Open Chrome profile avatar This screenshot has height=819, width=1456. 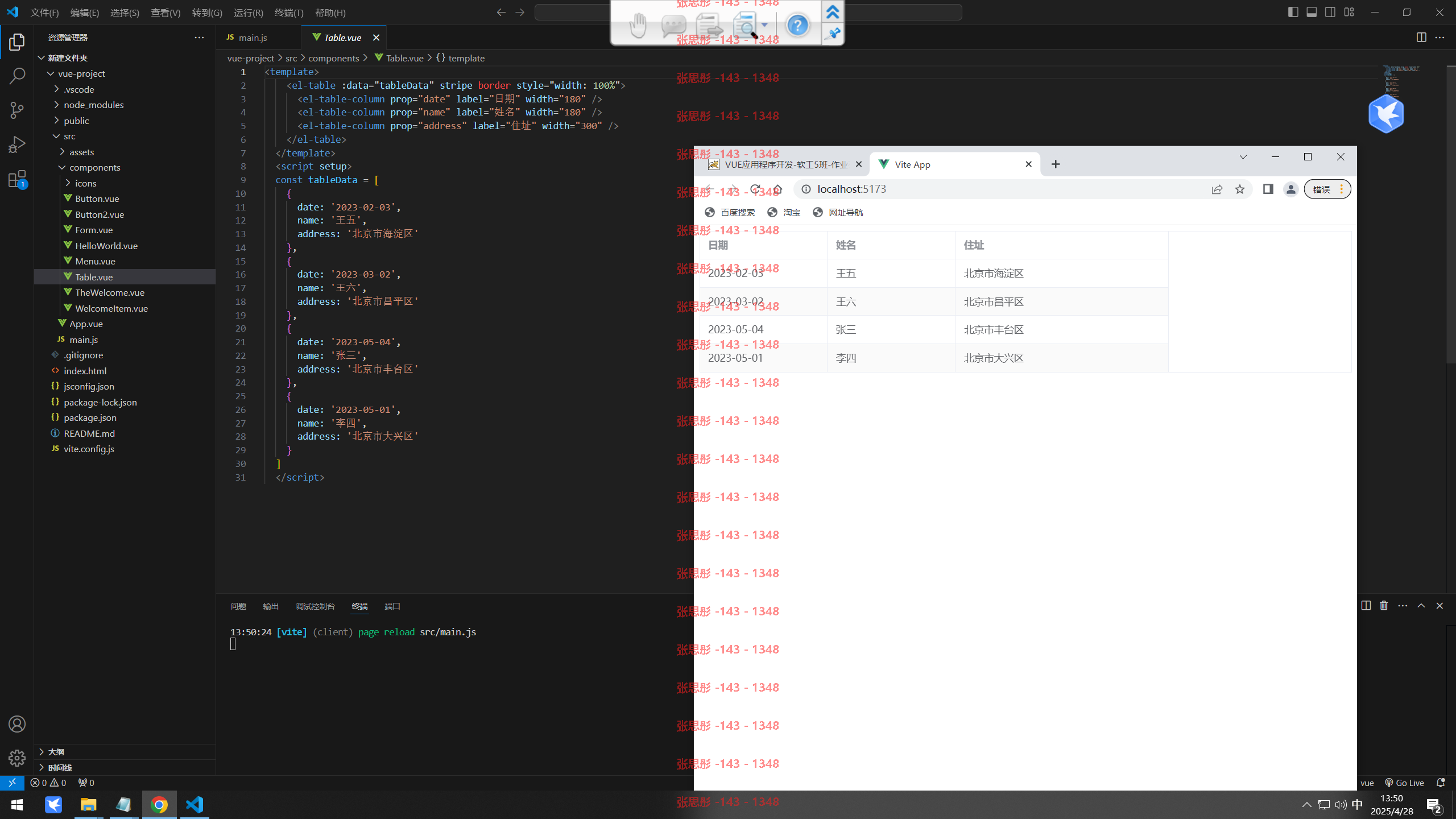pyautogui.click(x=1291, y=189)
